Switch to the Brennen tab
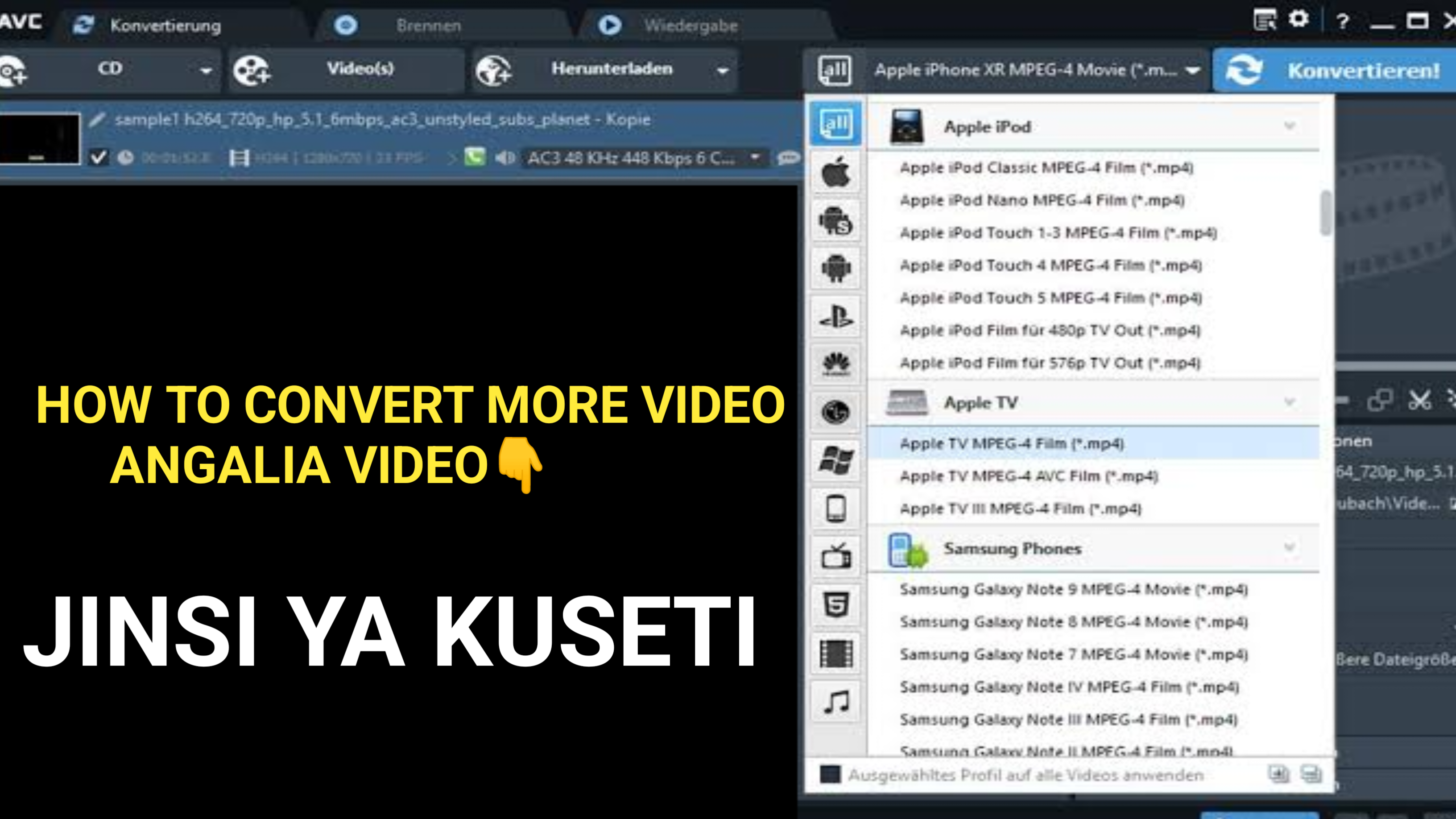The height and width of the screenshot is (819, 1456). tap(428, 25)
